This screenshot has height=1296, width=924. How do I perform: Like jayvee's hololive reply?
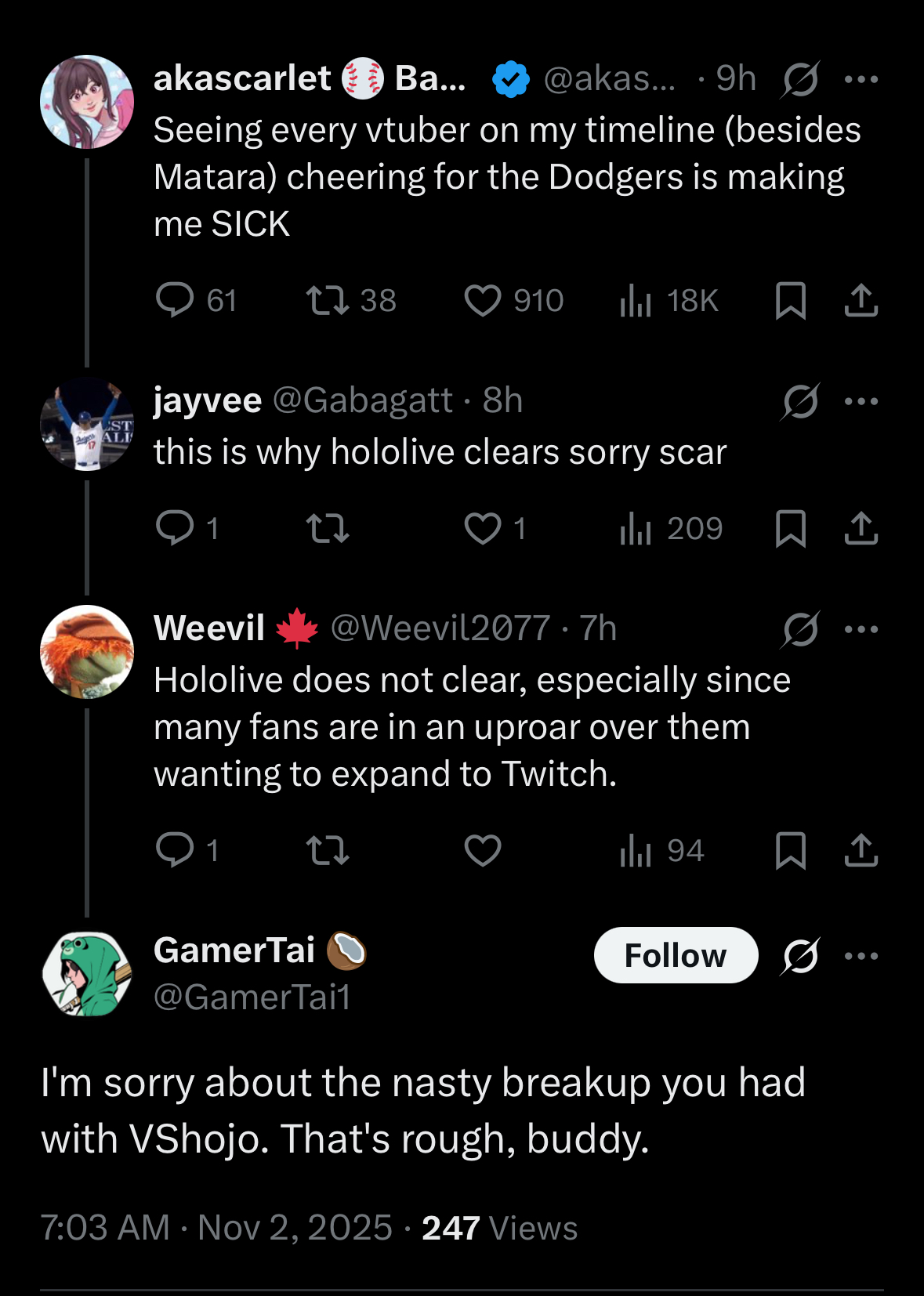click(482, 528)
